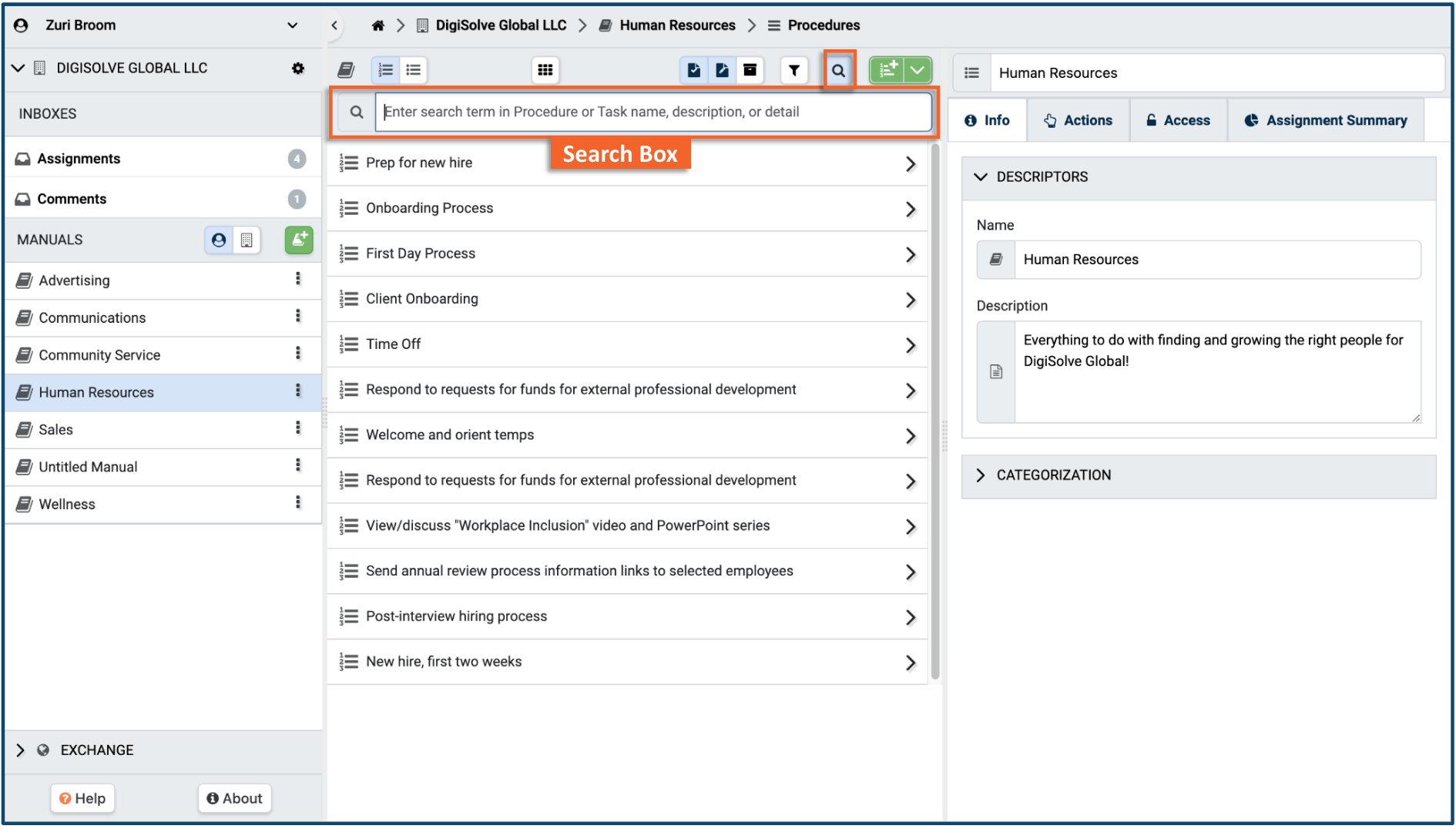Click the green add manual button
Viewport: 1456px width, 829px height.
click(299, 240)
